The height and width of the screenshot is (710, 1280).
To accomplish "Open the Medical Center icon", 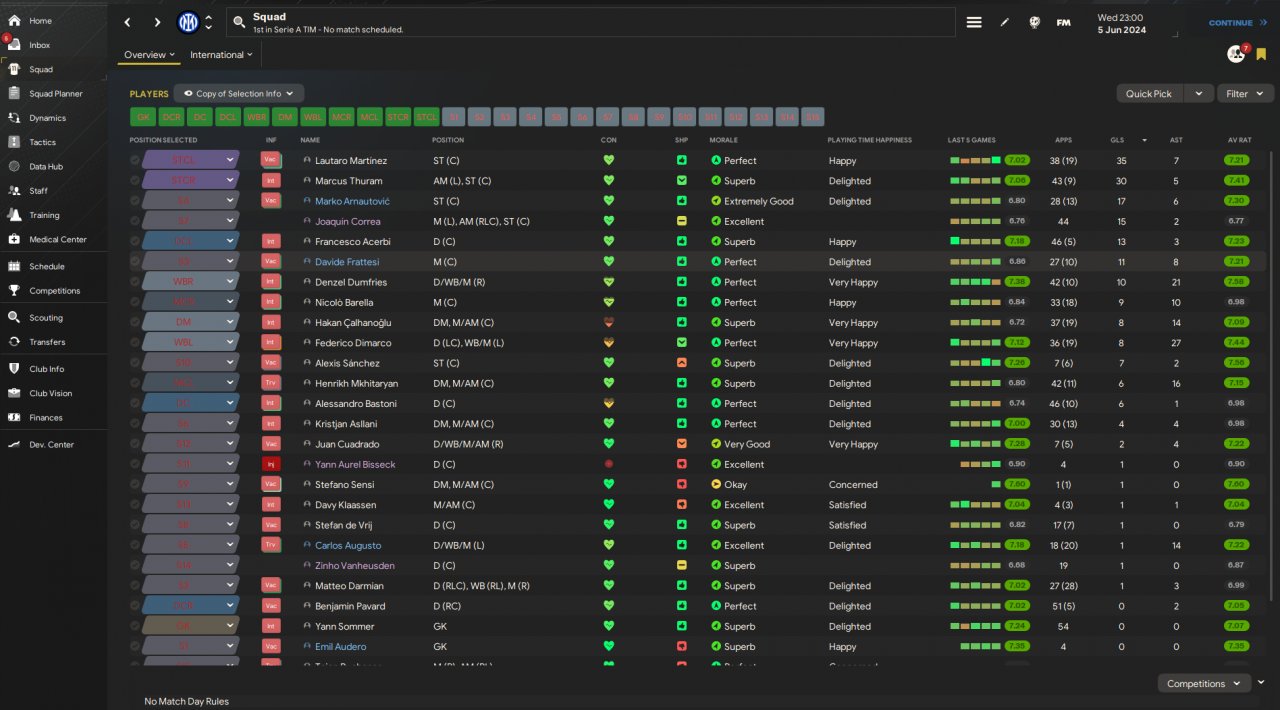I will [x=14, y=239].
